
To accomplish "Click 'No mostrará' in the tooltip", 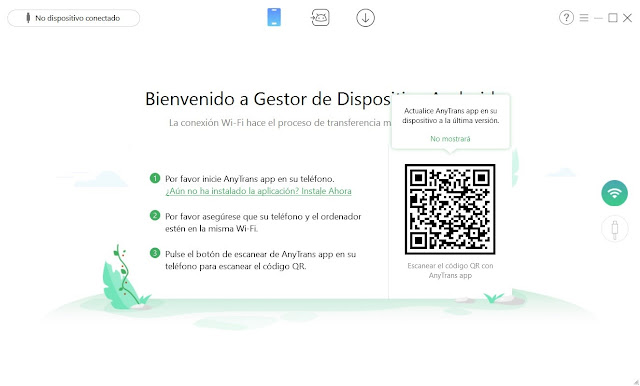I will 450,139.
